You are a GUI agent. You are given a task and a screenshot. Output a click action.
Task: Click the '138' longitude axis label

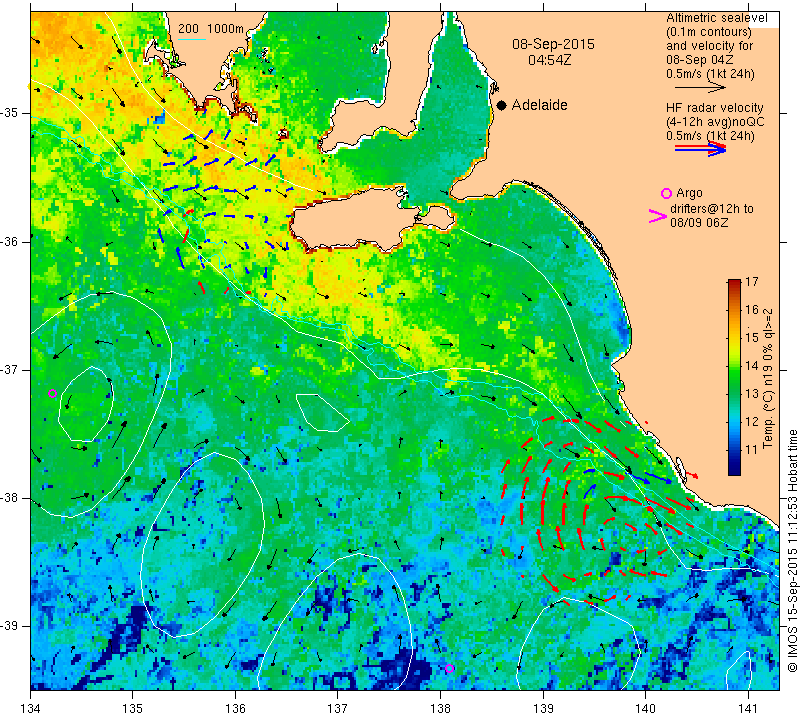point(440,708)
